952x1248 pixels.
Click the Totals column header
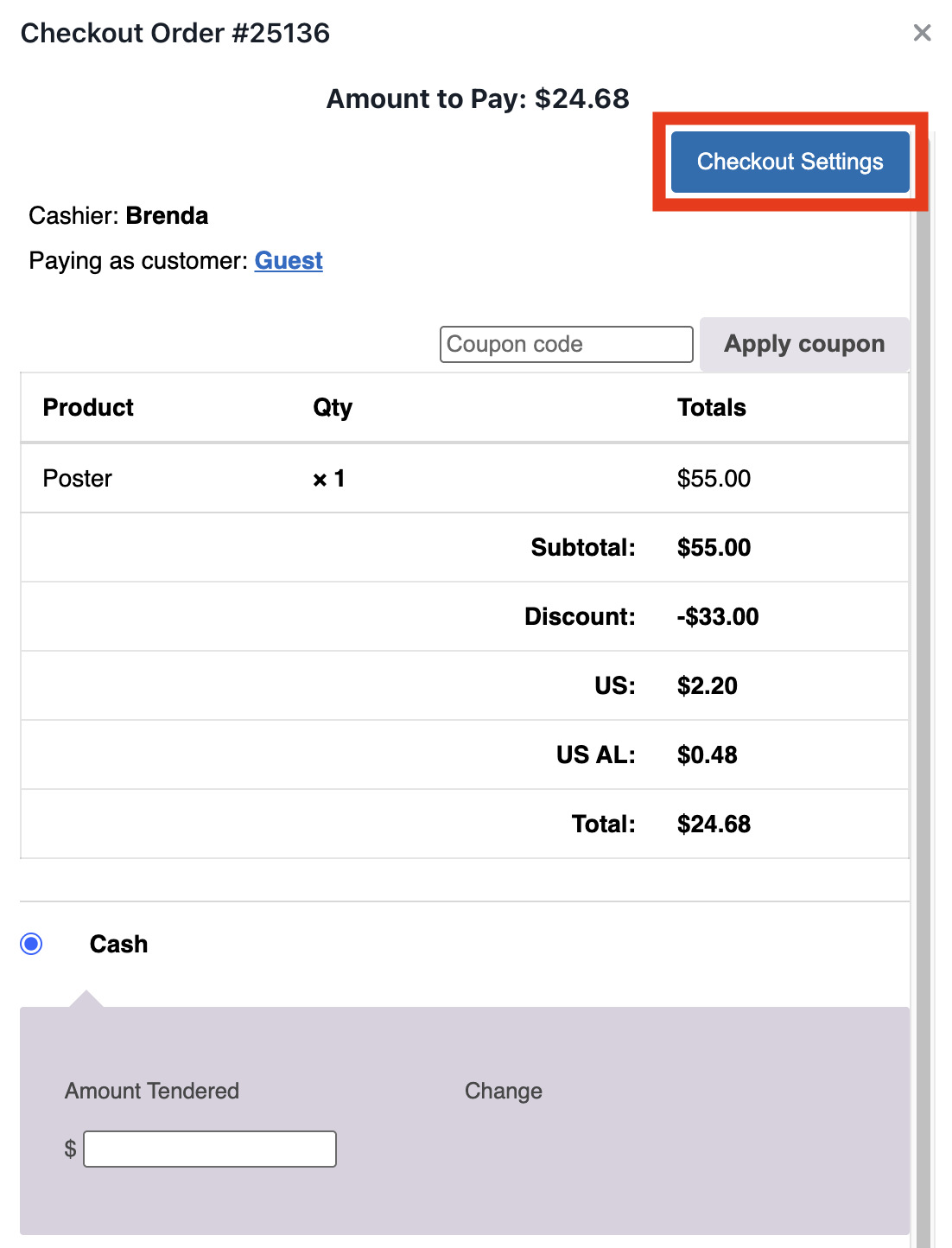click(x=711, y=408)
